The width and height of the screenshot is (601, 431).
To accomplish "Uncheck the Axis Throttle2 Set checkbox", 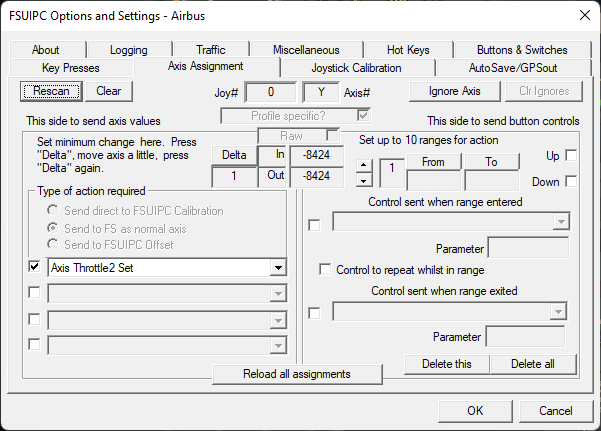I will click(34, 266).
